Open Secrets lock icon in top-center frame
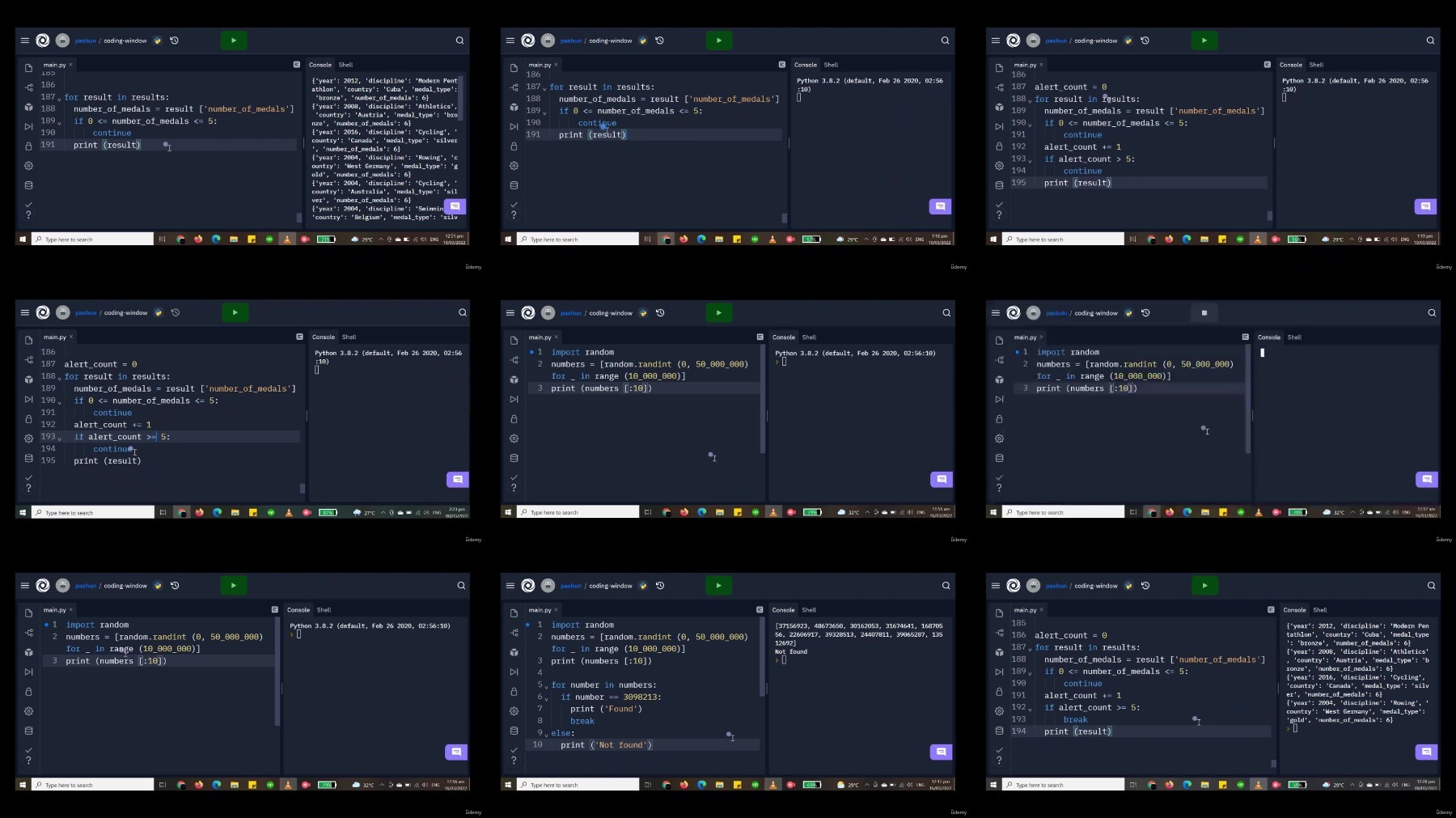The width and height of the screenshot is (1456, 818). [514, 146]
